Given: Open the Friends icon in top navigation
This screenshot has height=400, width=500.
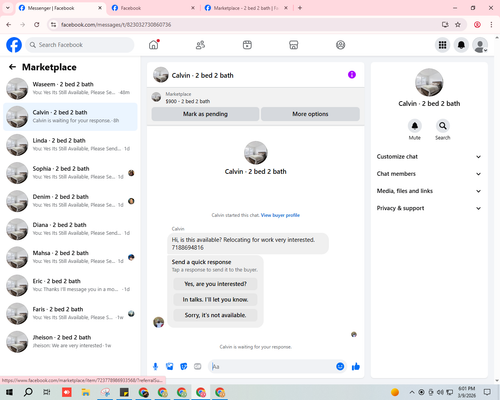Looking at the screenshot, I should click(x=200, y=45).
